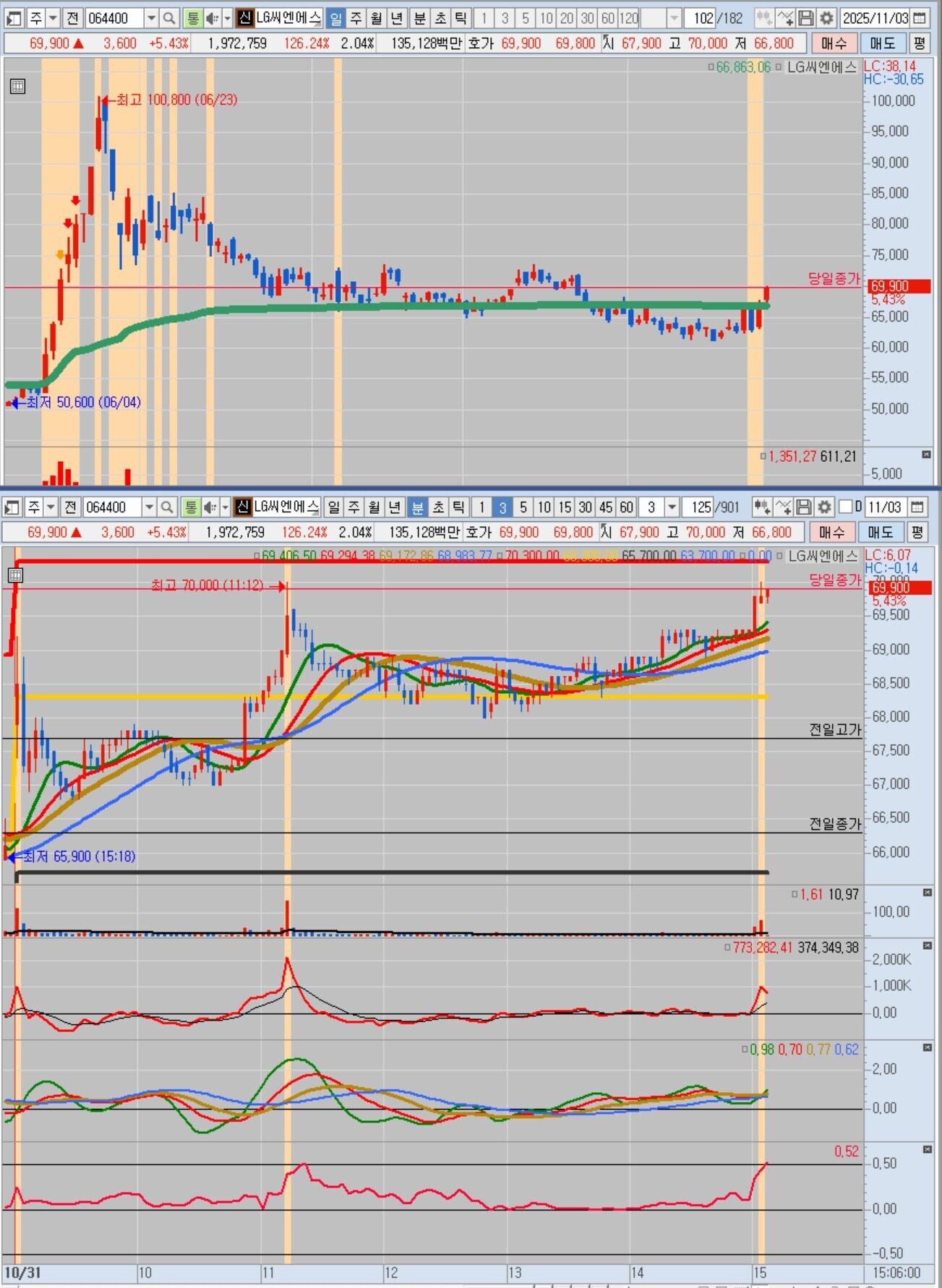The height and width of the screenshot is (1288, 942).
Task: Open the calendar picker beside 2025/11/03
Action: point(920,18)
